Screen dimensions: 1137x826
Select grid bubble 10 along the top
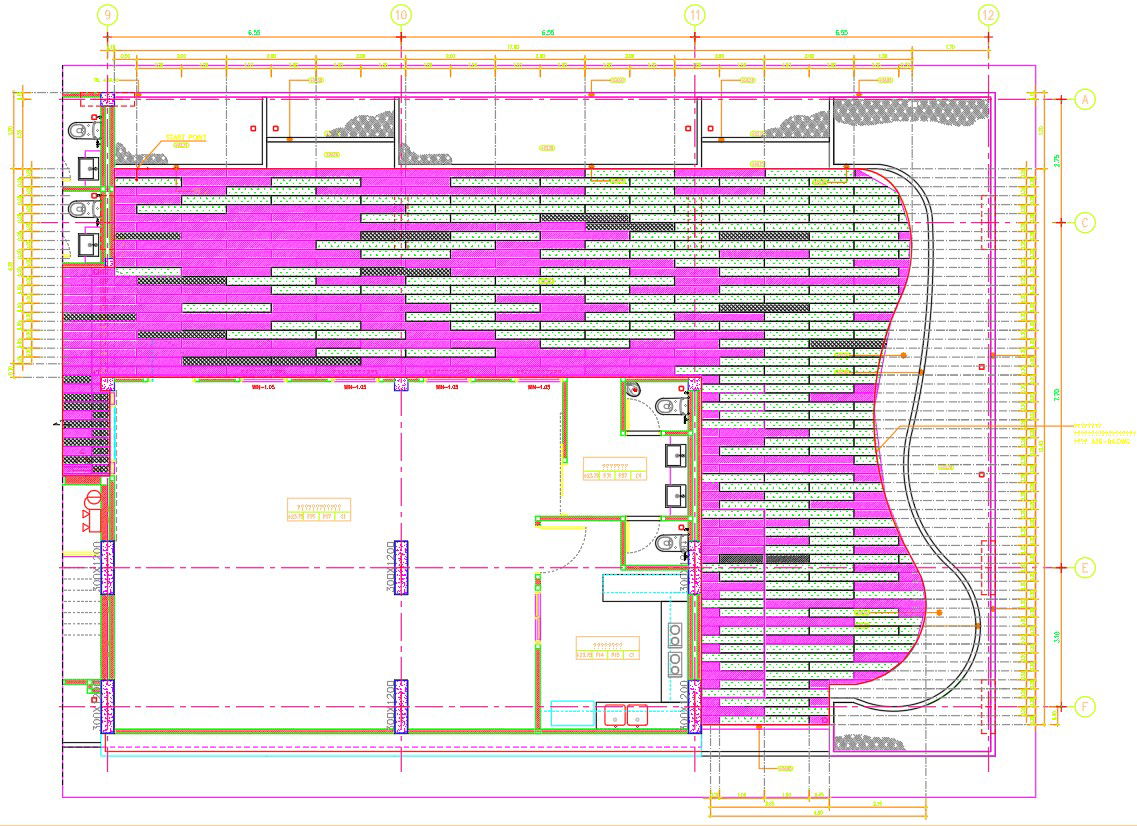click(x=401, y=12)
